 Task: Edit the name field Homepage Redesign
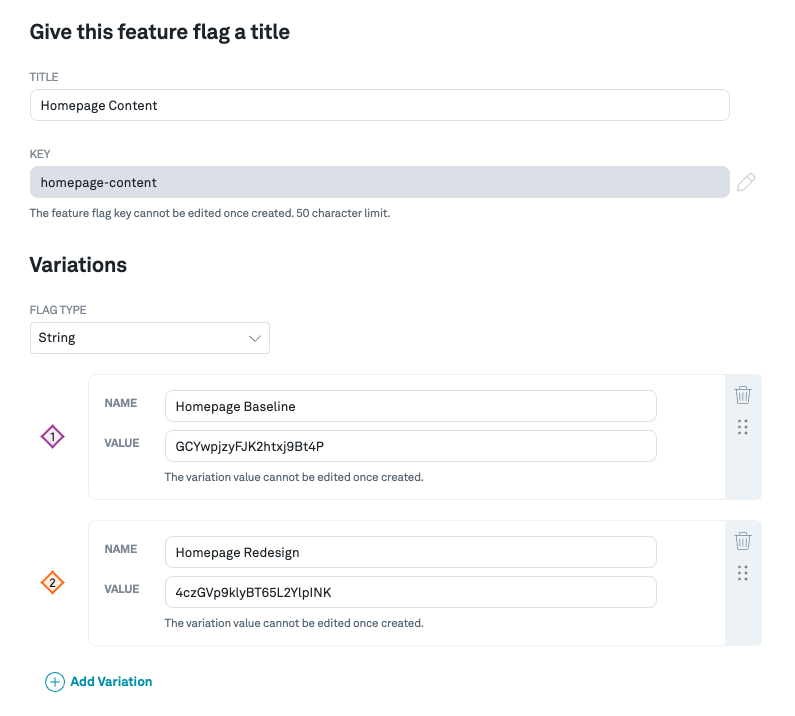[x=411, y=552]
